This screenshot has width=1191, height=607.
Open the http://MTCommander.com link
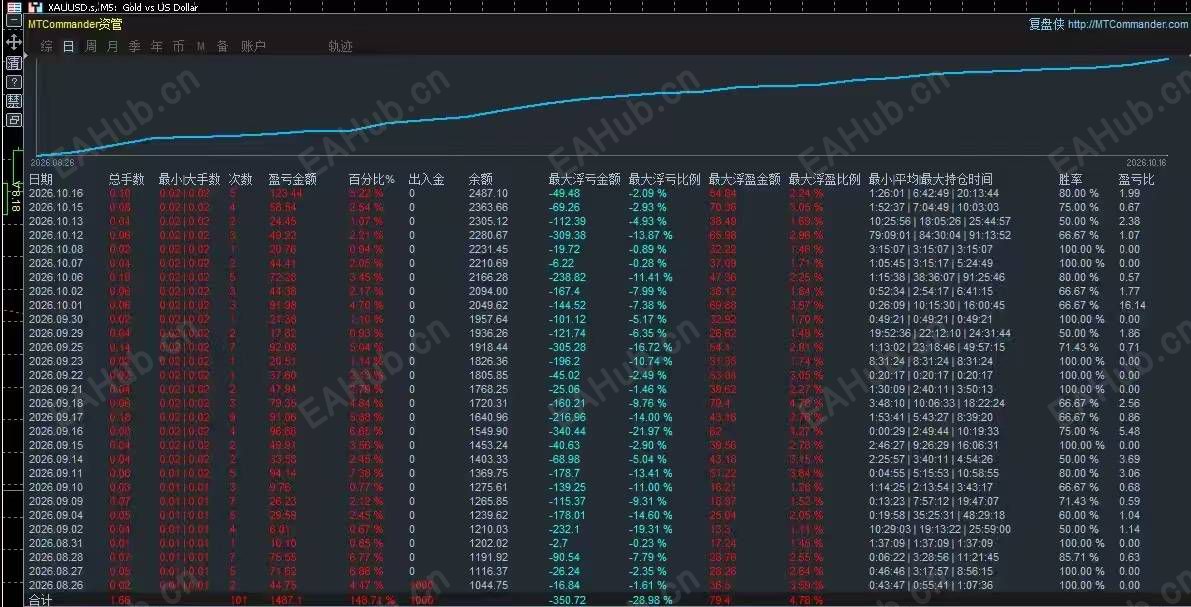(1127, 24)
